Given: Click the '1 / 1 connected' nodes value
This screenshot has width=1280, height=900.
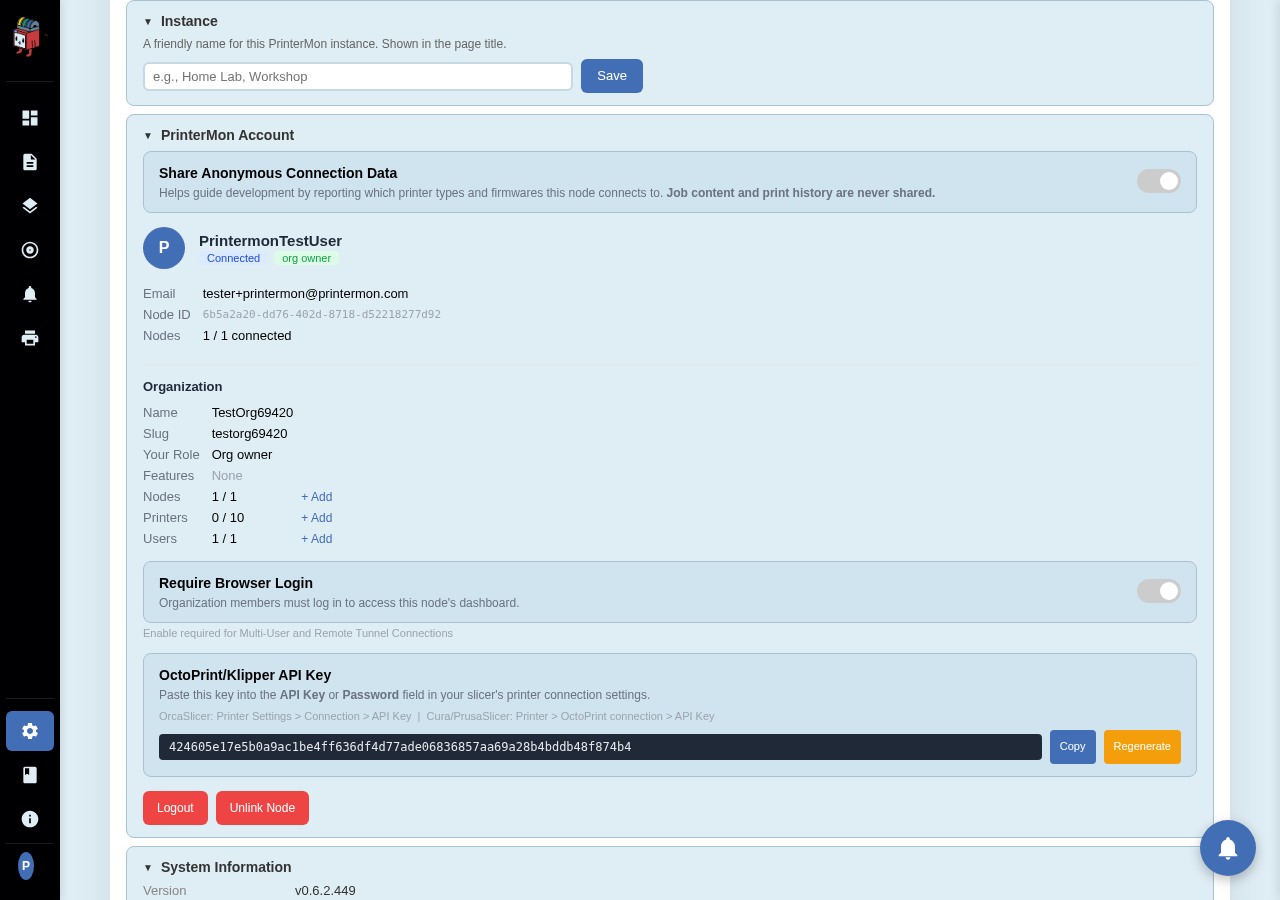Looking at the screenshot, I should pos(247,336).
